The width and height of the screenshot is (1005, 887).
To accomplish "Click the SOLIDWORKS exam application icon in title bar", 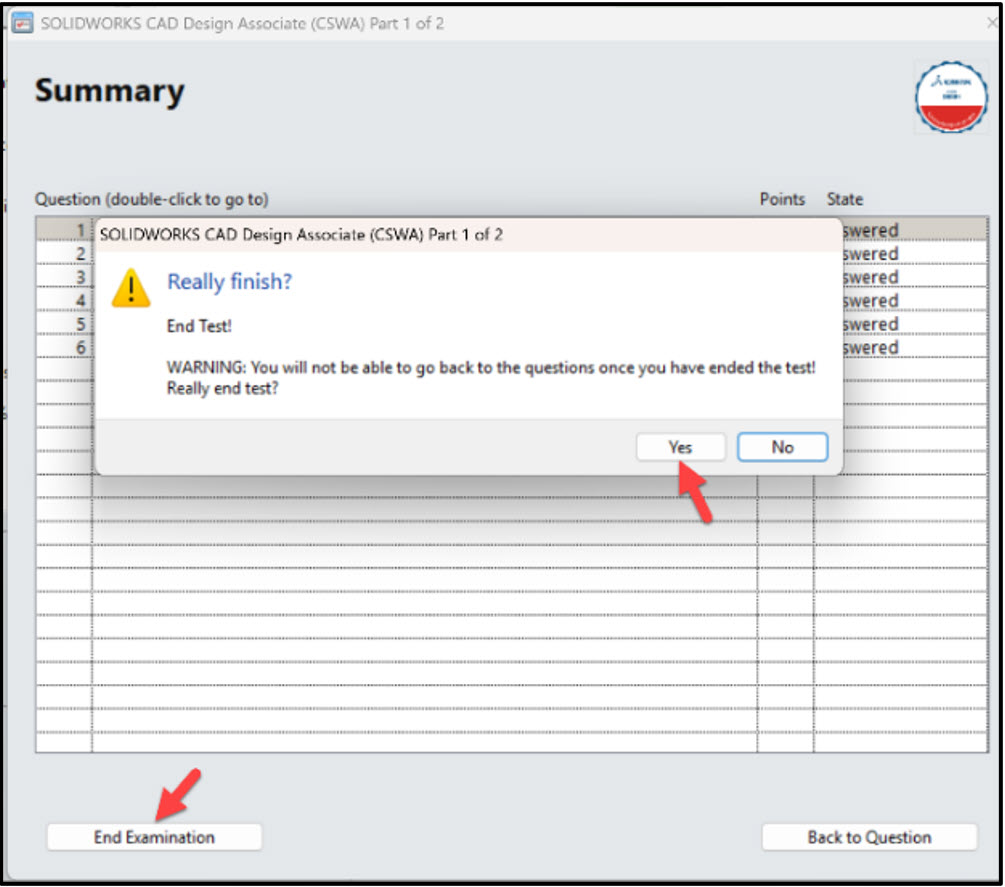I will [x=24, y=22].
